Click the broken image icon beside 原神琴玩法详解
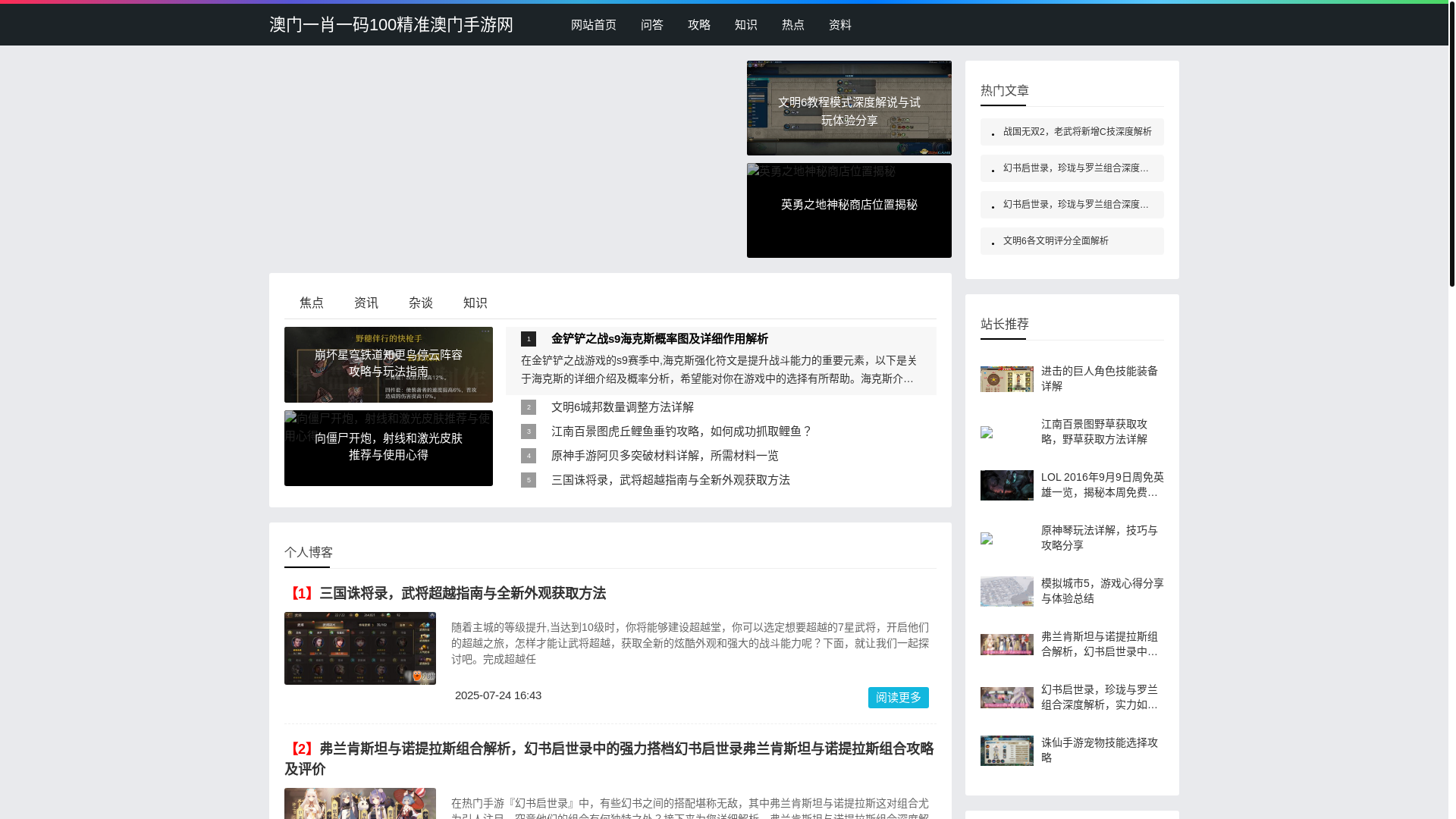1456x819 pixels. tap(987, 538)
